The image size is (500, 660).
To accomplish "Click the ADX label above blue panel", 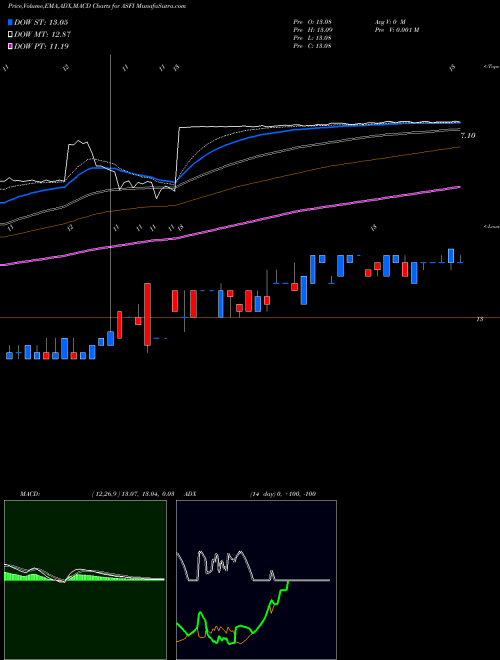I will point(190,494).
